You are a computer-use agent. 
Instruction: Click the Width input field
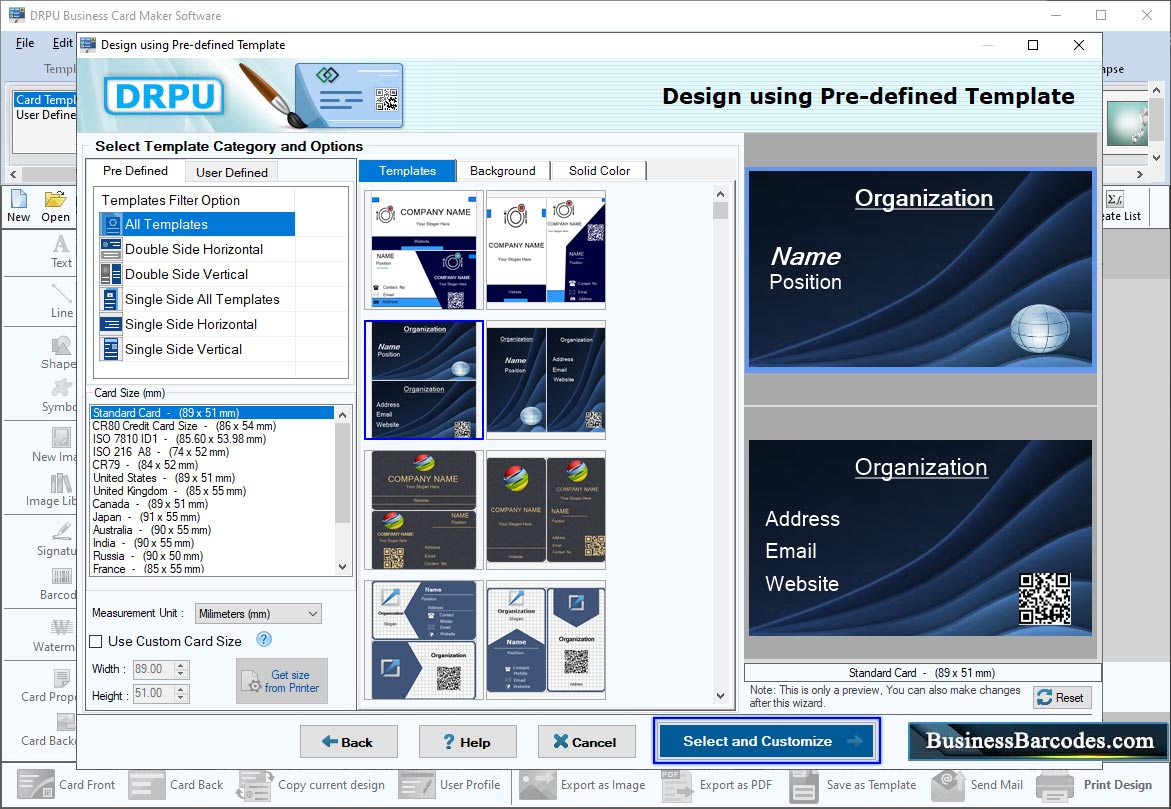[x=153, y=669]
